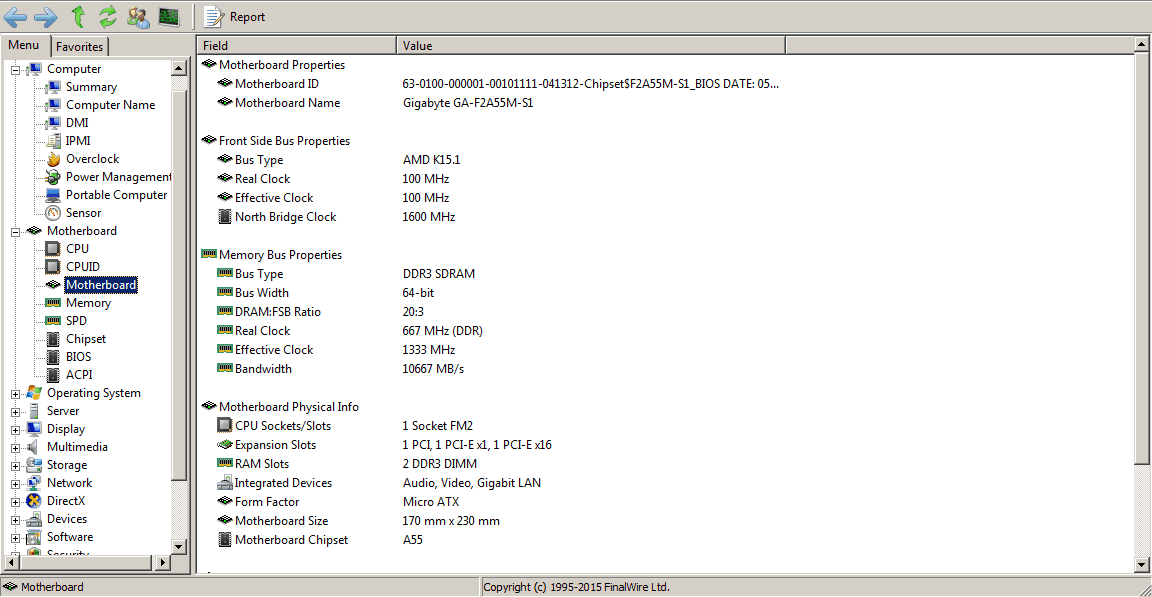1152x597 pixels.
Task: Click the Forward navigation arrow
Action: (45, 16)
